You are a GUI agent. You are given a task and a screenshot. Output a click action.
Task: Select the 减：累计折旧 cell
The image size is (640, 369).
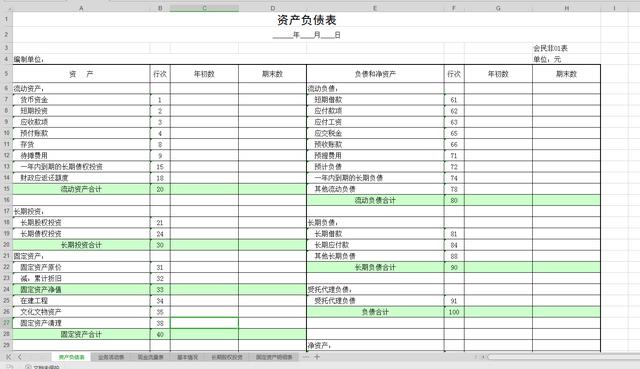(81, 278)
